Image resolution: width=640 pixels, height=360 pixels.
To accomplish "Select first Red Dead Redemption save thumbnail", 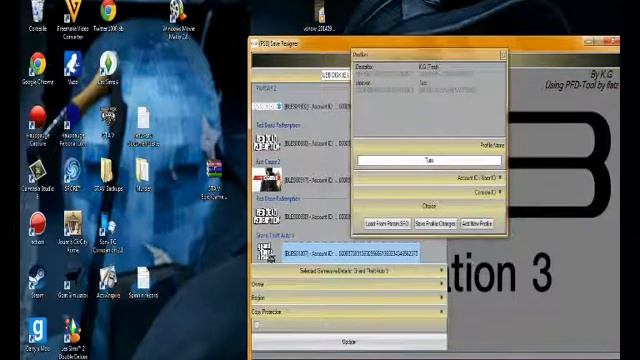I will [x=267, y=143].
